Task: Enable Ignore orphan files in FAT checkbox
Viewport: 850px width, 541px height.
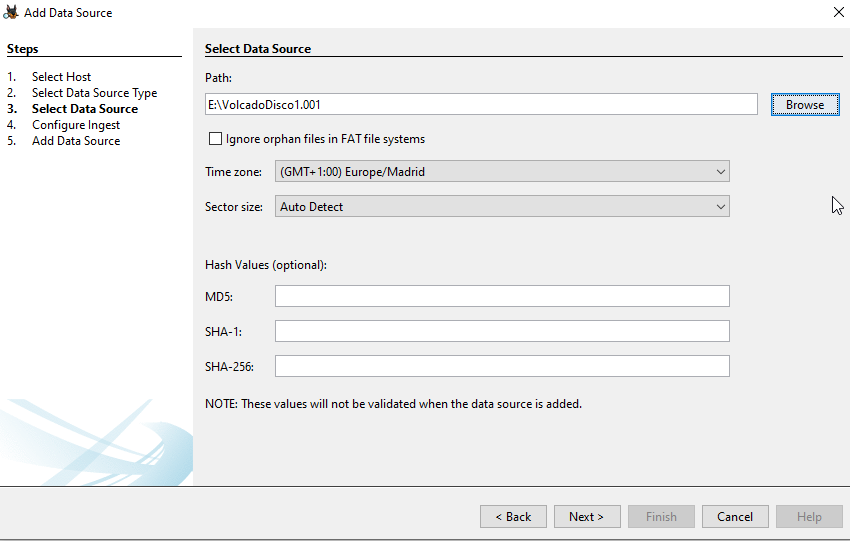Action: (215, 139)
